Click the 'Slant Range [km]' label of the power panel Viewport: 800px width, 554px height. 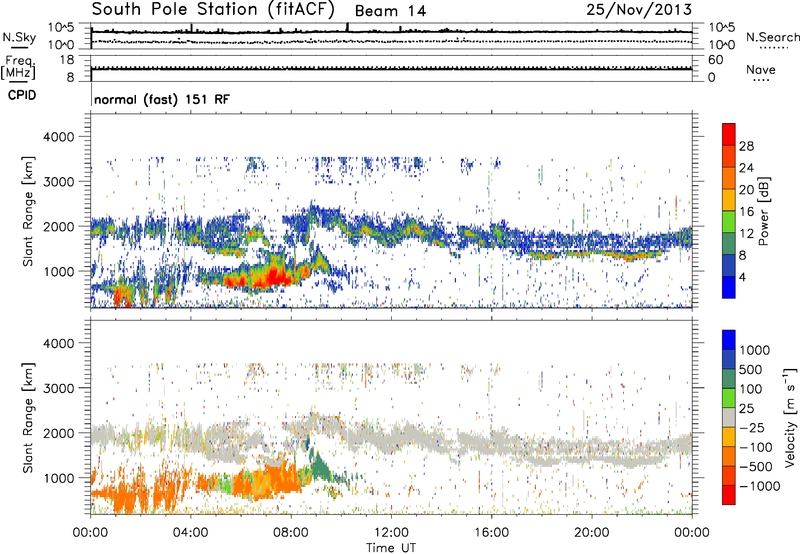pos(28,210)
